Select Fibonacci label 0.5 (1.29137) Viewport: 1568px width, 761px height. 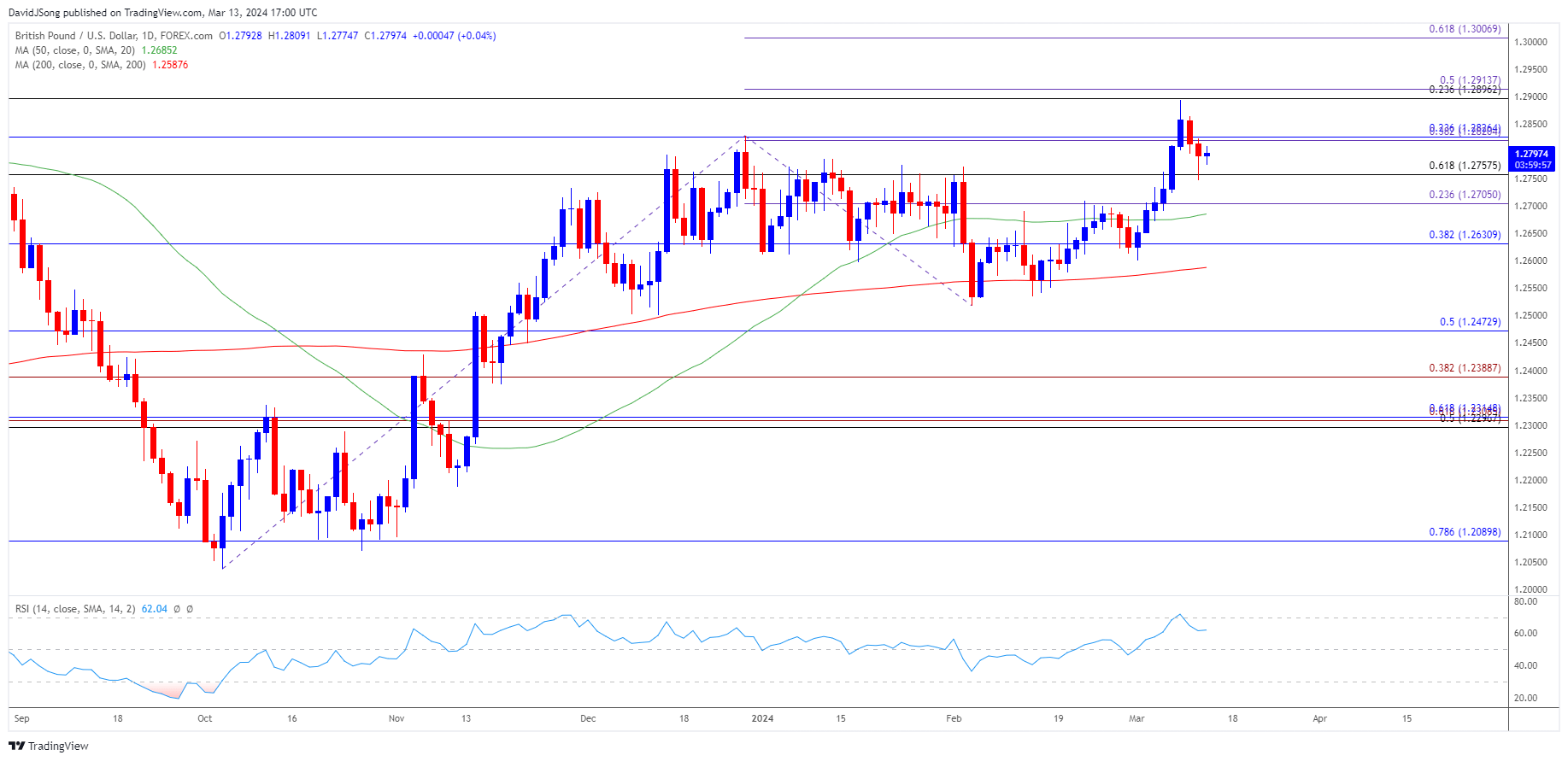[1470, 80]
